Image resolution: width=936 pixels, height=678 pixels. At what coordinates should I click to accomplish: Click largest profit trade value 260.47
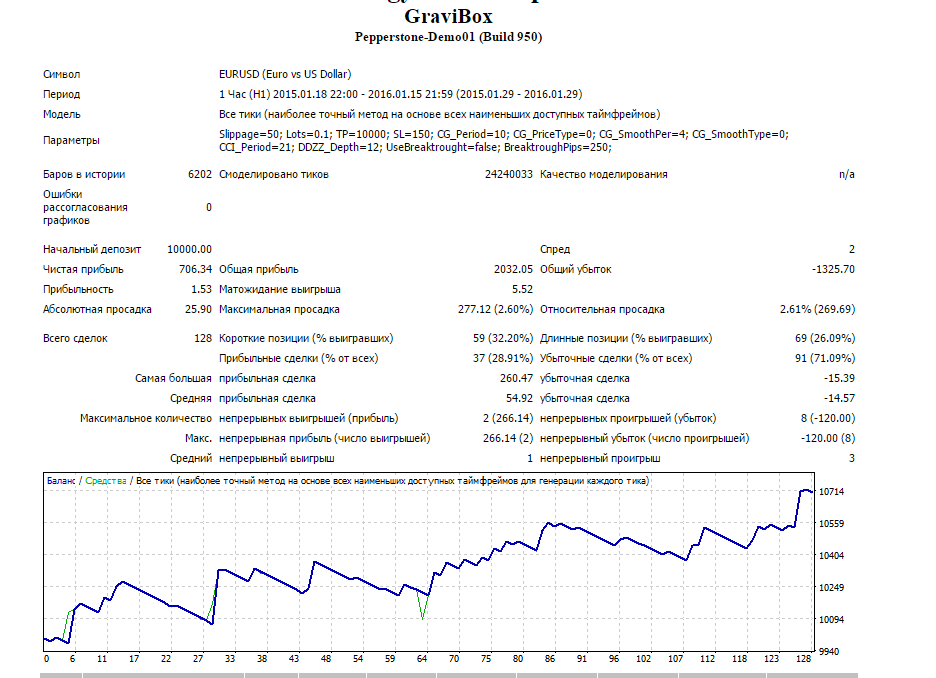click(516, 378)
